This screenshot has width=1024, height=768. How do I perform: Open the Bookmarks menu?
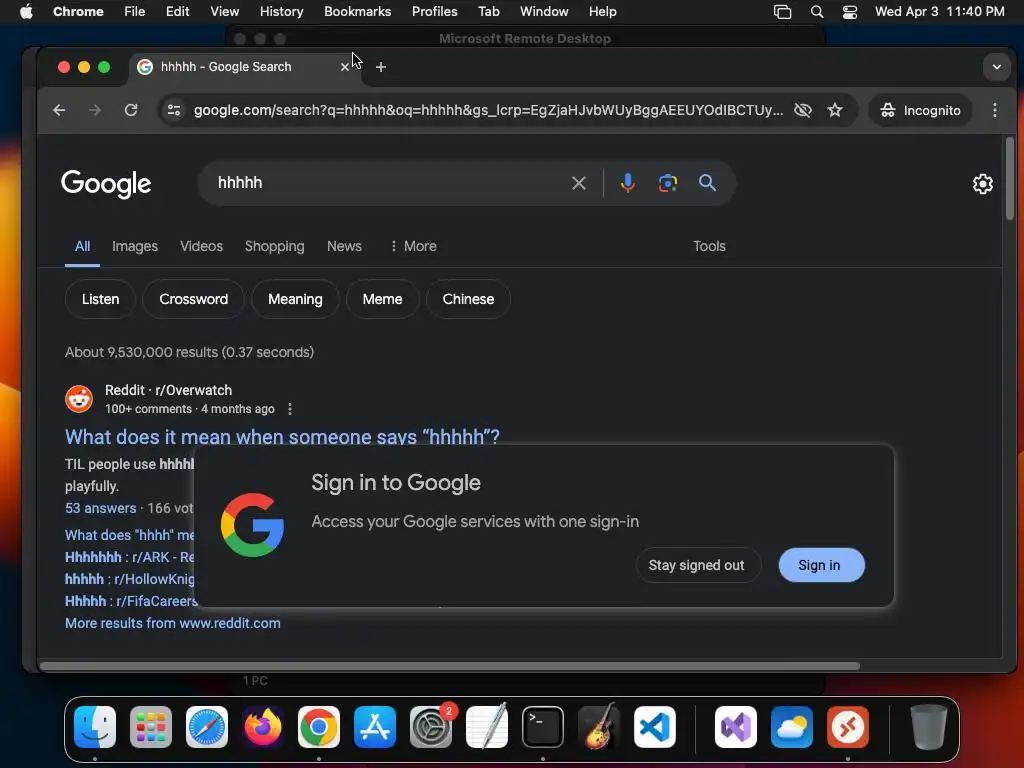[357, 12]
